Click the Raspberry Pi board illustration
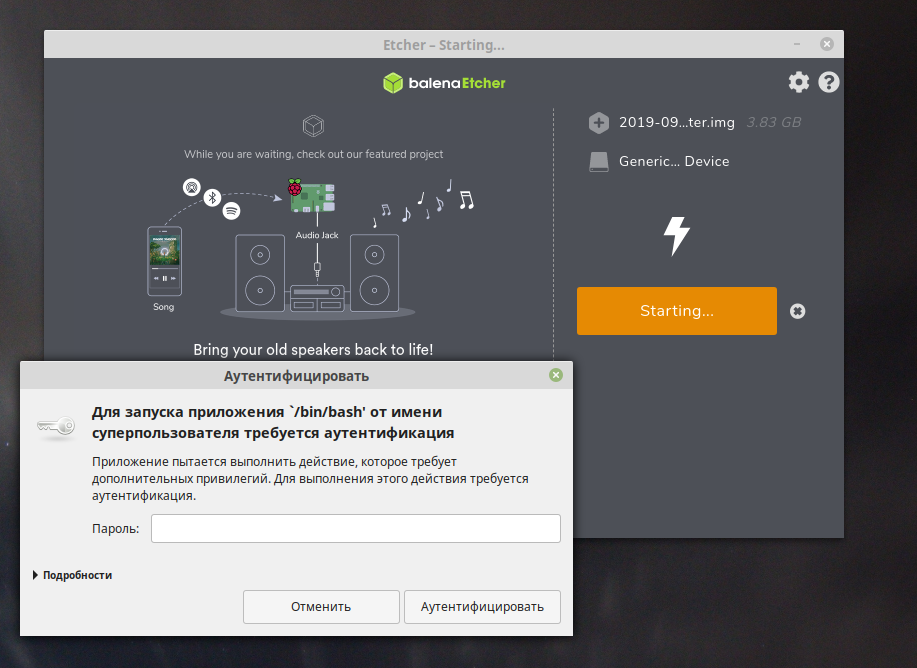The width and height of the screenshot is (917, 668). click(312, 196)
